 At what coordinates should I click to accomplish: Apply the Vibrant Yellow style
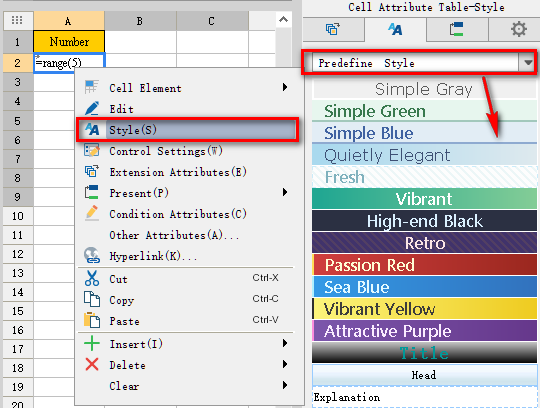pyautogui.click(x=424, y=308)
